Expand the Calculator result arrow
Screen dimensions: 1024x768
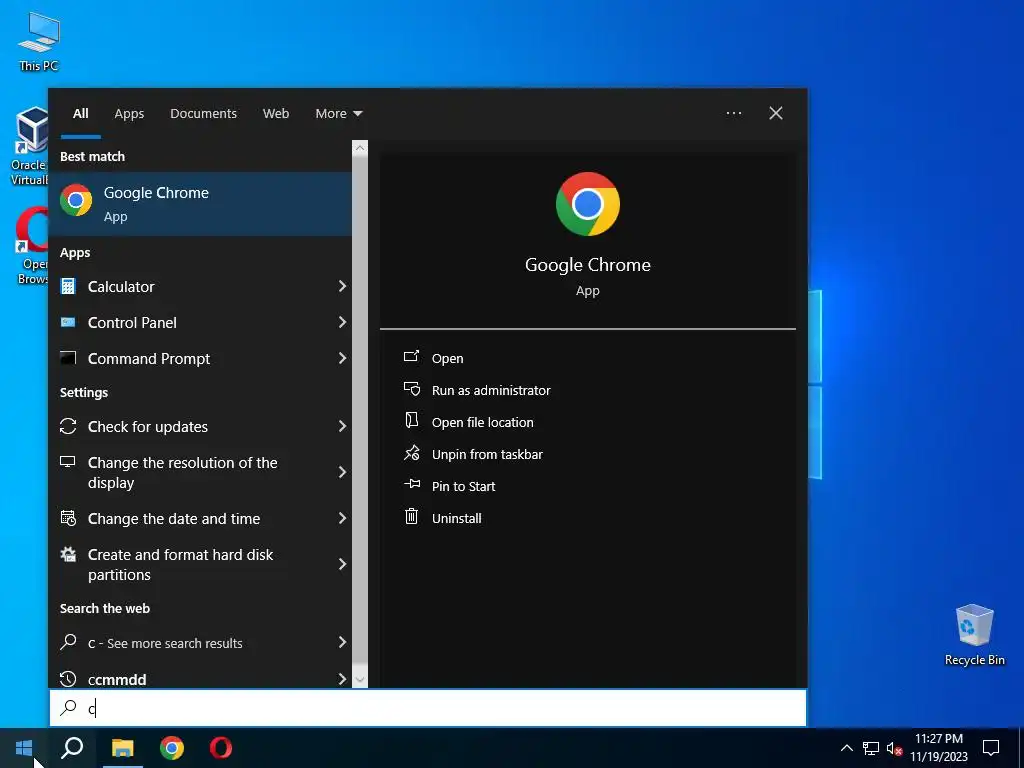click(342, 286)
